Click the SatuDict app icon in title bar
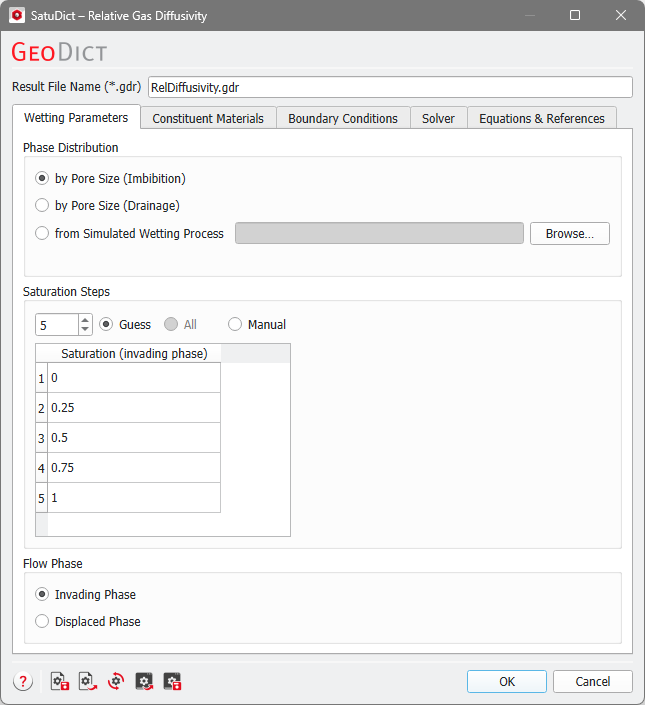Viewport: 645px width, 705px height. coord(17,15)
